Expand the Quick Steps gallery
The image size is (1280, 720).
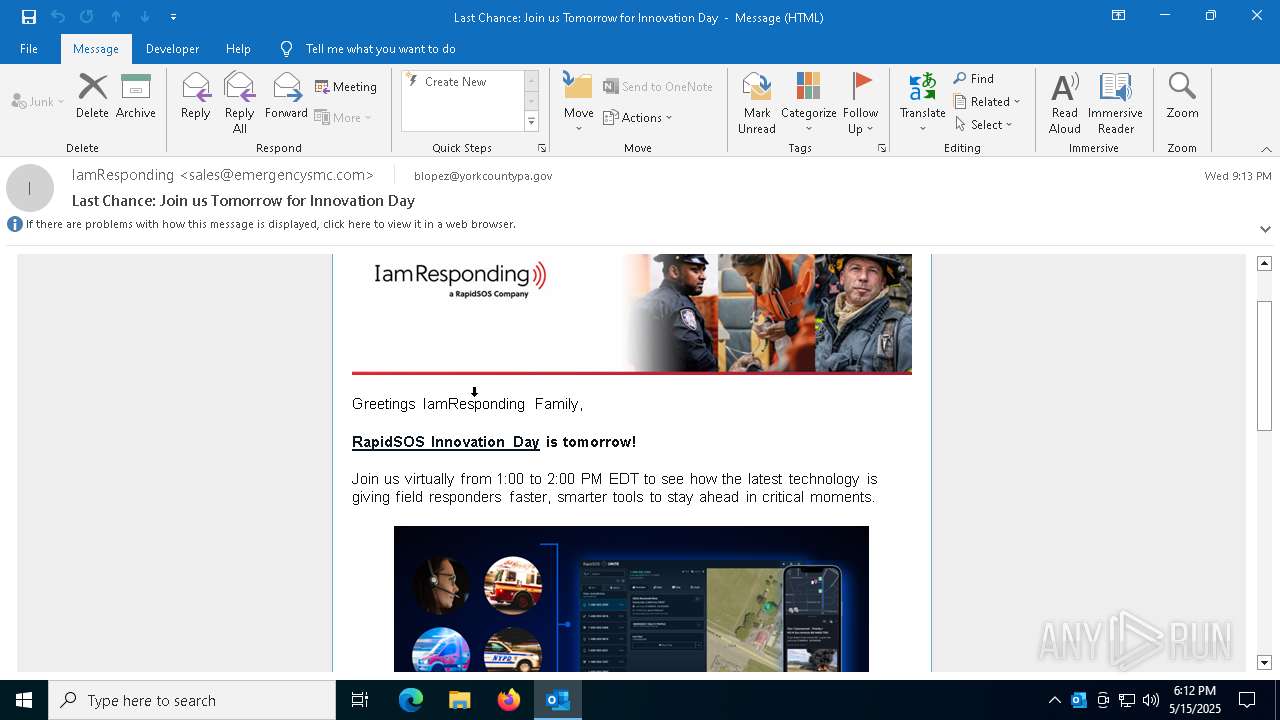532,122
